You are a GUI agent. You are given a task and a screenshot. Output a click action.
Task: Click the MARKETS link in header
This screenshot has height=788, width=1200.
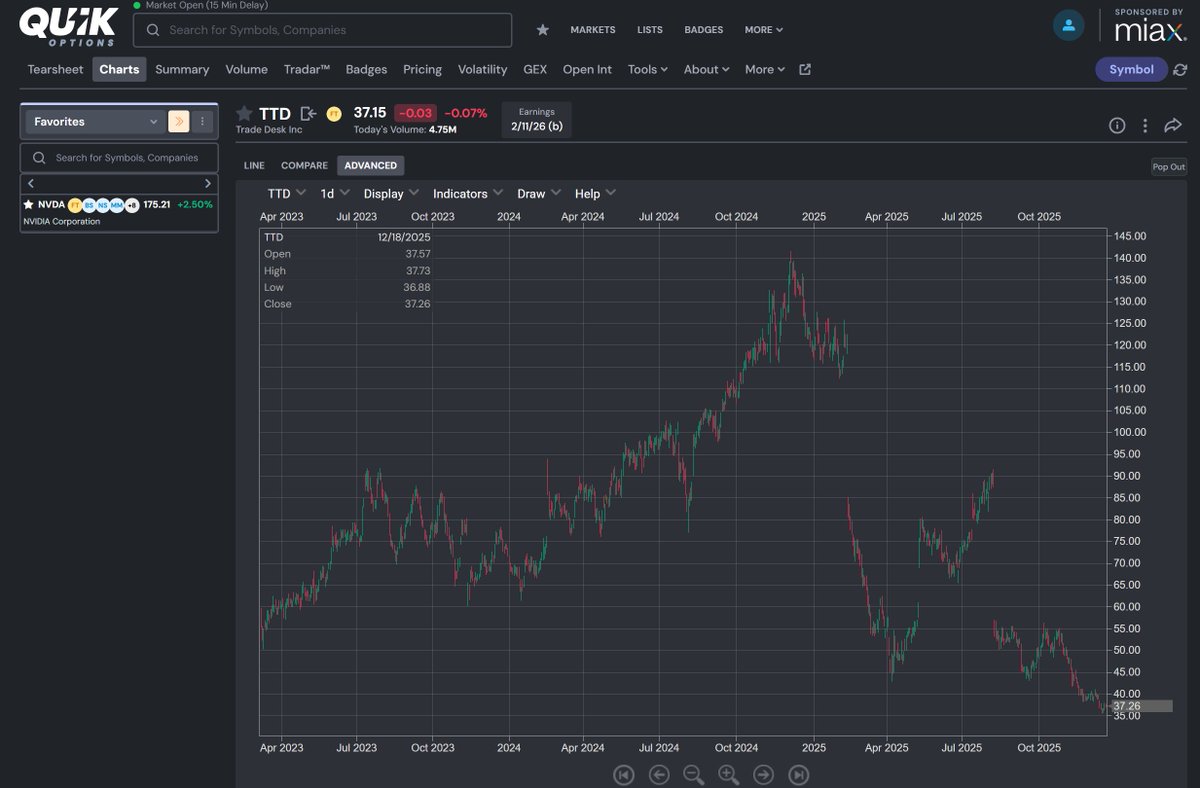[593, 30]
